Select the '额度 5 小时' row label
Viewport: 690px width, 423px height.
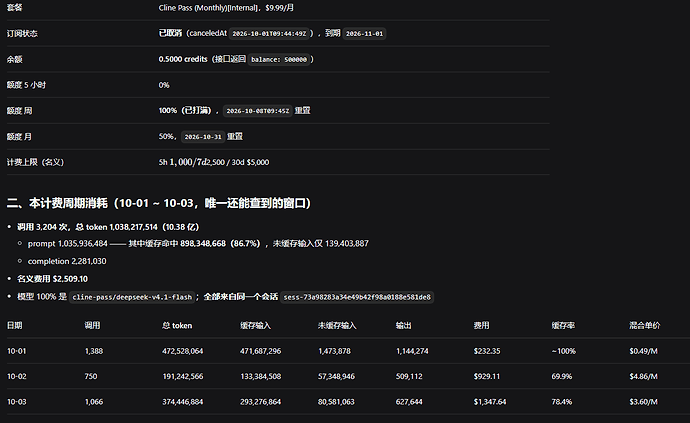point(26,85)
